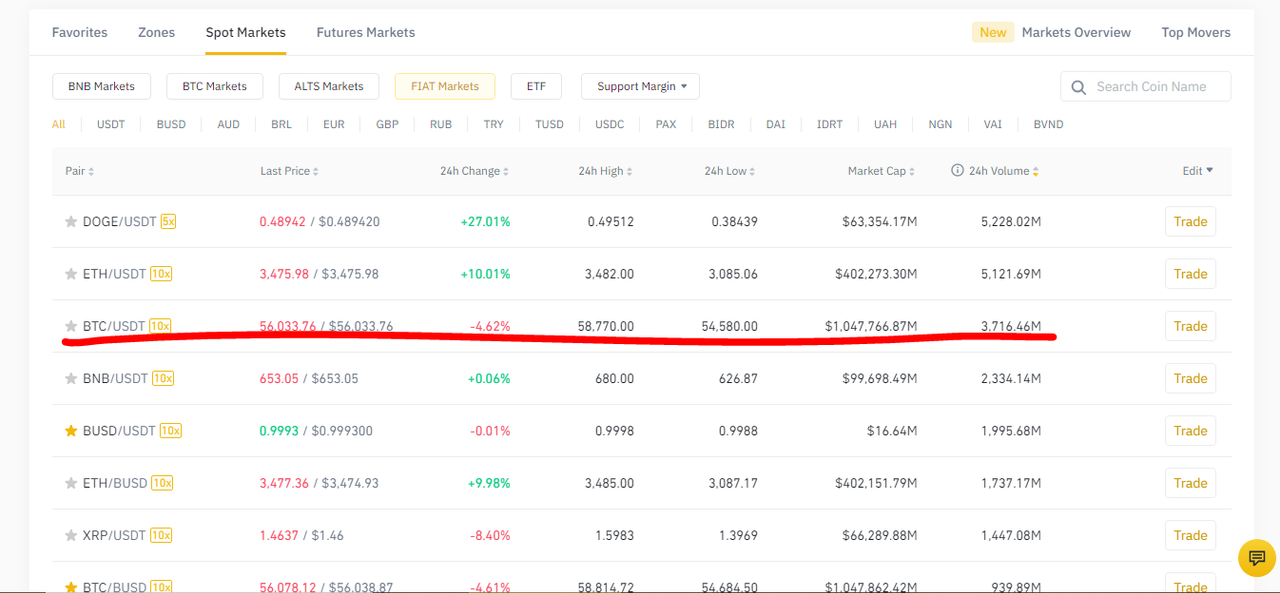Sort by 24h Low column

[x=729, y=171]
